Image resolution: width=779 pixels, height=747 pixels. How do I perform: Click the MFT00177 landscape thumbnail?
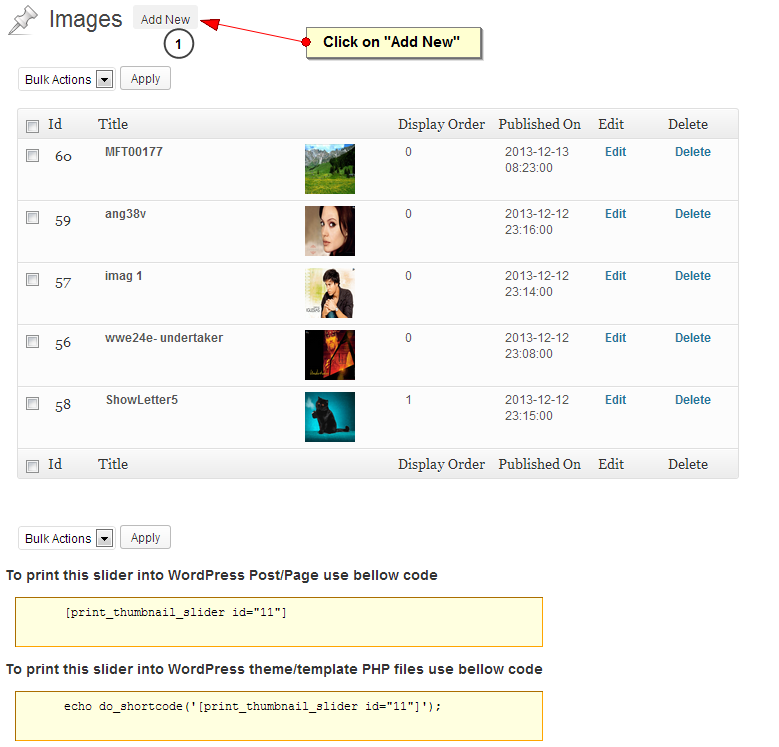tap(330, 169)
